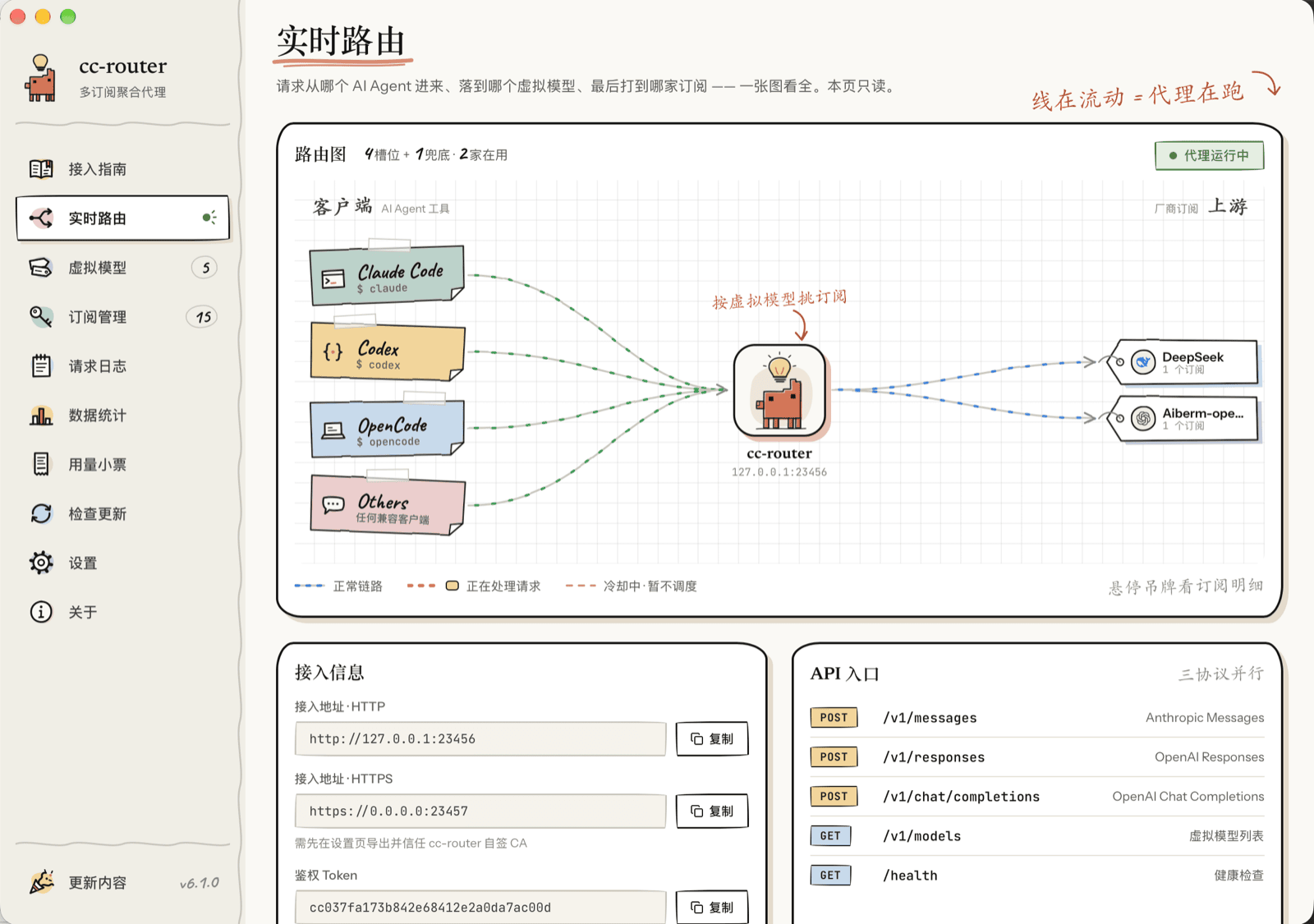This screenshot has height=924, width=1314.
Task: Open 请求日志 calendar icon
Action: click(x=41, y=366)
